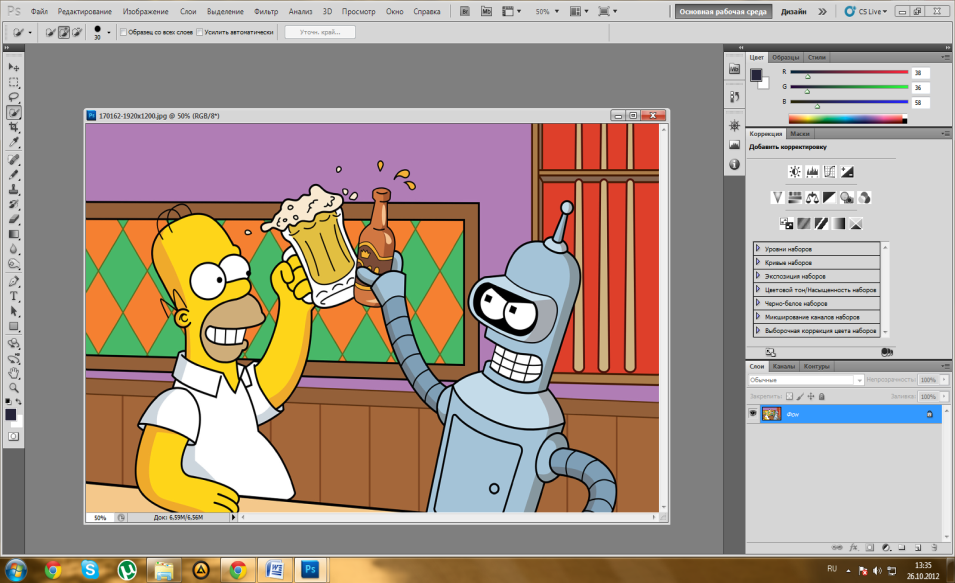Toggle lock position in Layers panel

(811, 396)
